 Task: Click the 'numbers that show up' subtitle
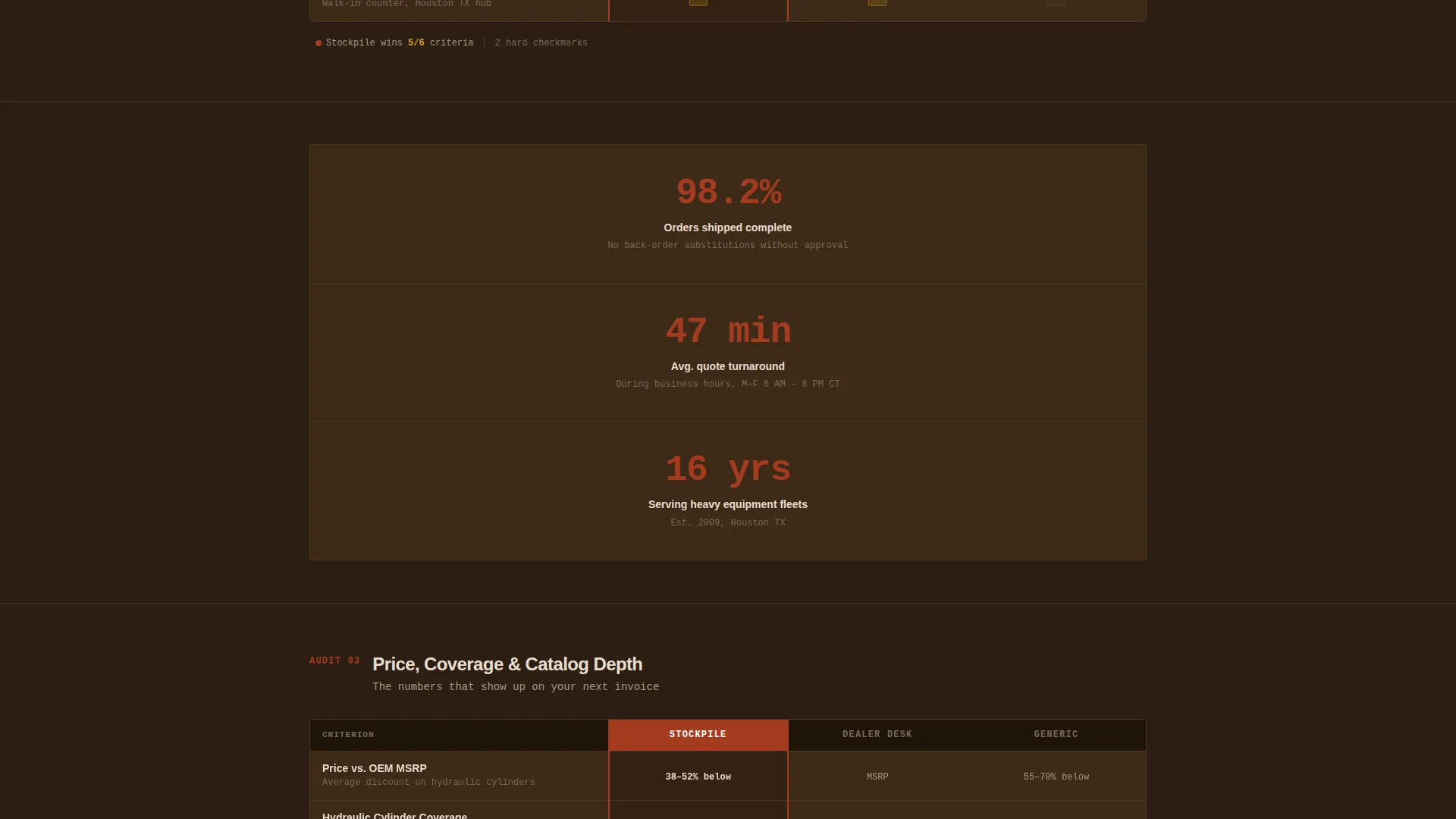point(516,687)
